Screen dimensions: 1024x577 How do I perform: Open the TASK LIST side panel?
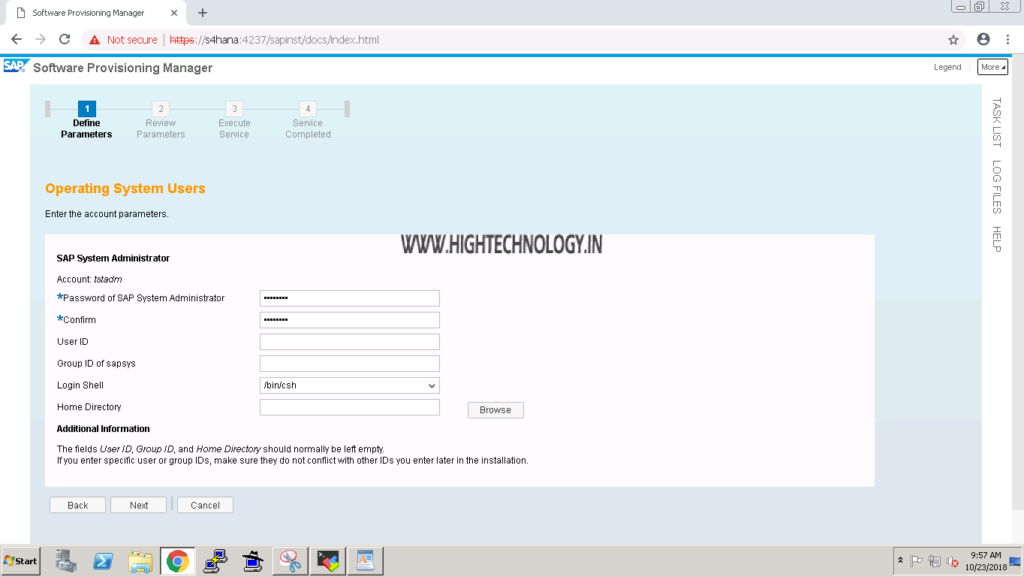tap(997, 122)
